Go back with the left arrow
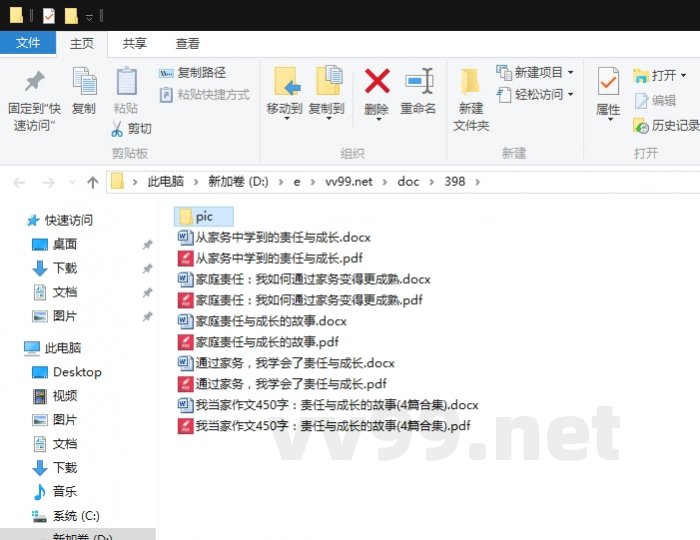The height and width of the screenshot is (540, 700). pos(19,182)
